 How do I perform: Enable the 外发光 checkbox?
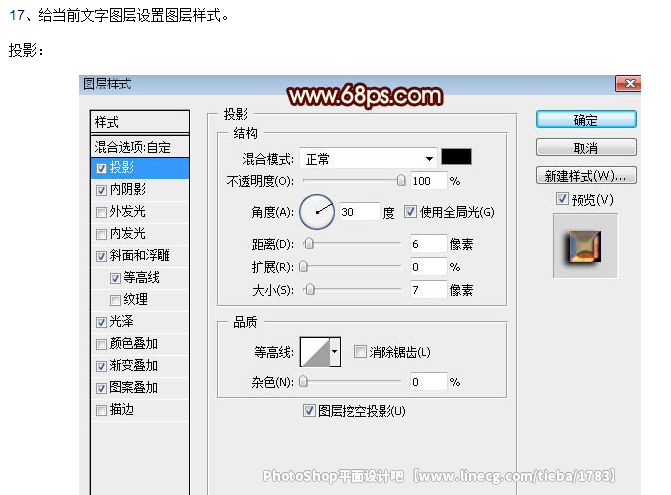[x=101, y=212]
